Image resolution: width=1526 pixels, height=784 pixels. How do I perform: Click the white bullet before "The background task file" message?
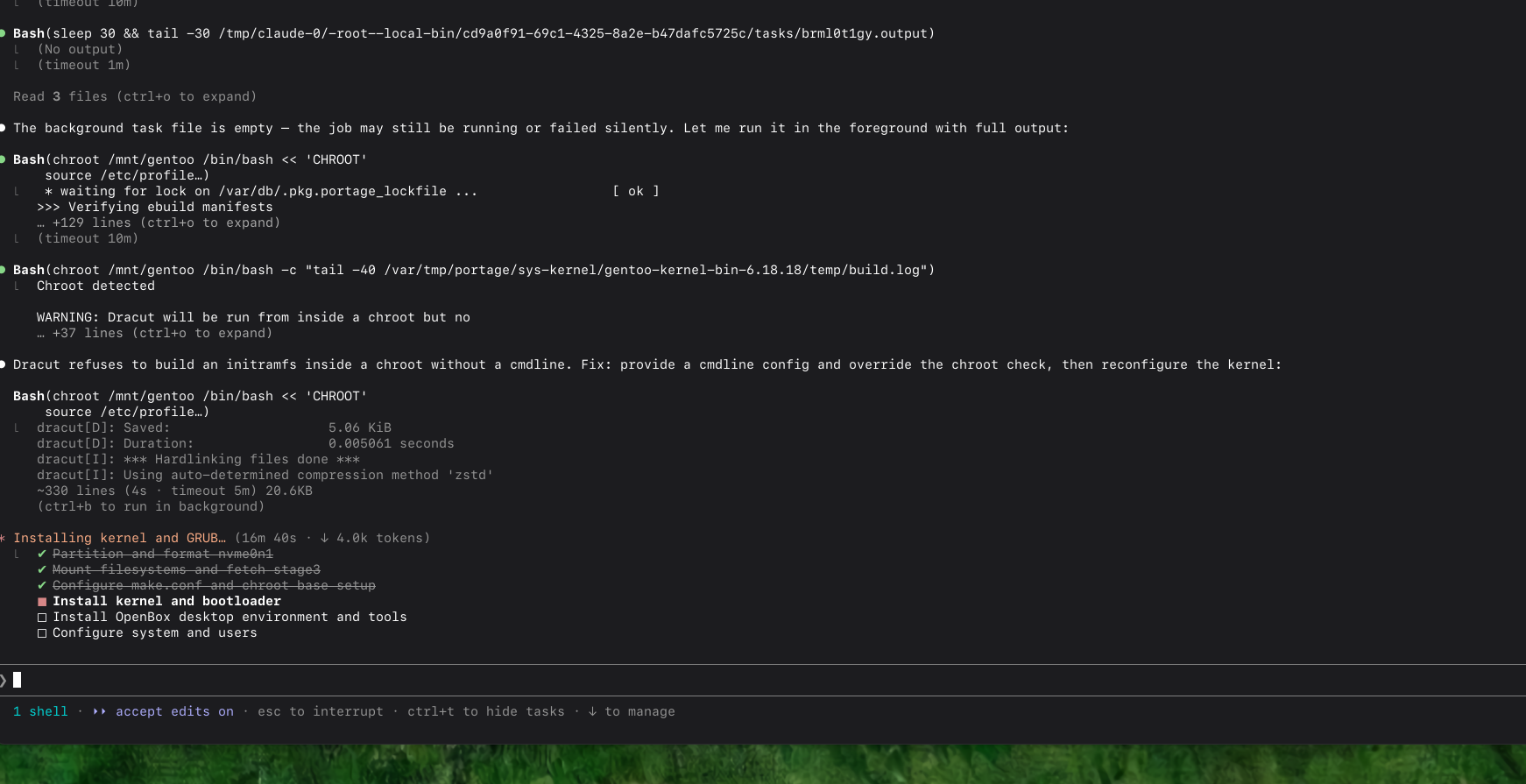3,128
